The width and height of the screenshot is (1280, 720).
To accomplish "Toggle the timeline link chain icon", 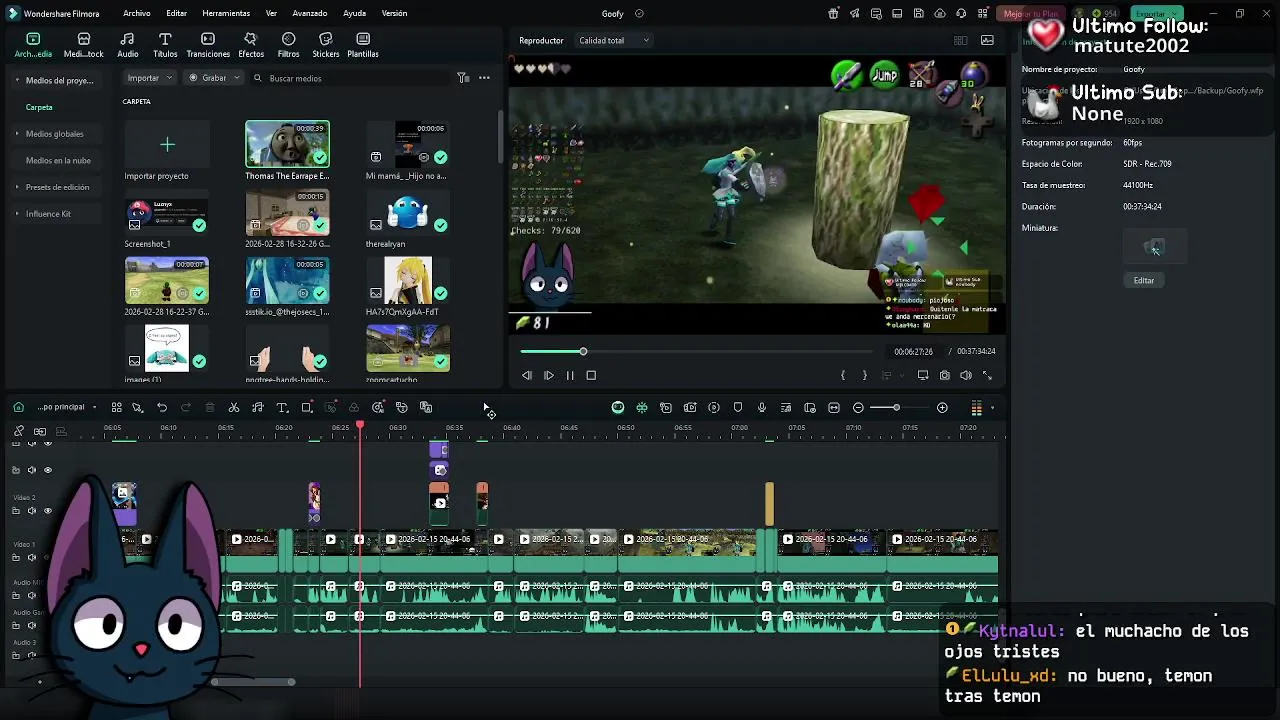I will point(18,431).
